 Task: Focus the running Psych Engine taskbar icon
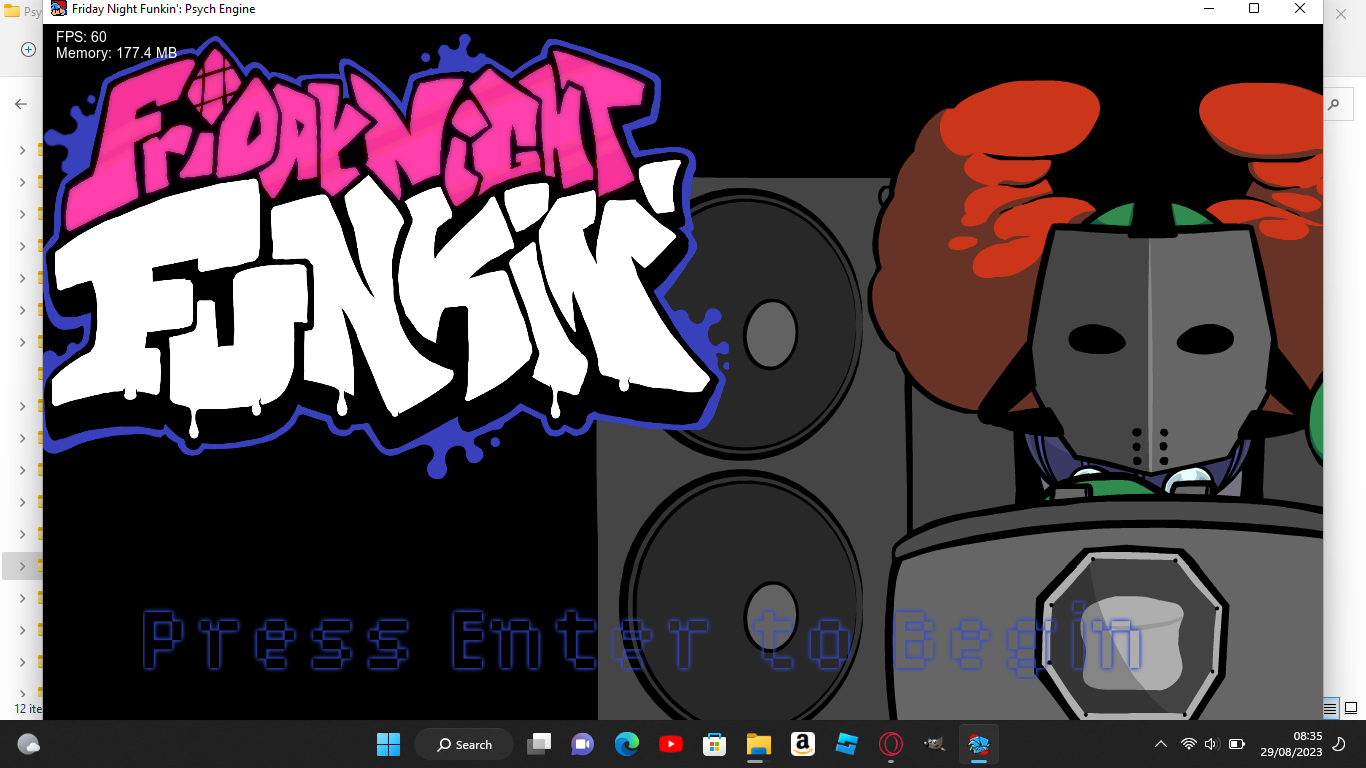978,744
